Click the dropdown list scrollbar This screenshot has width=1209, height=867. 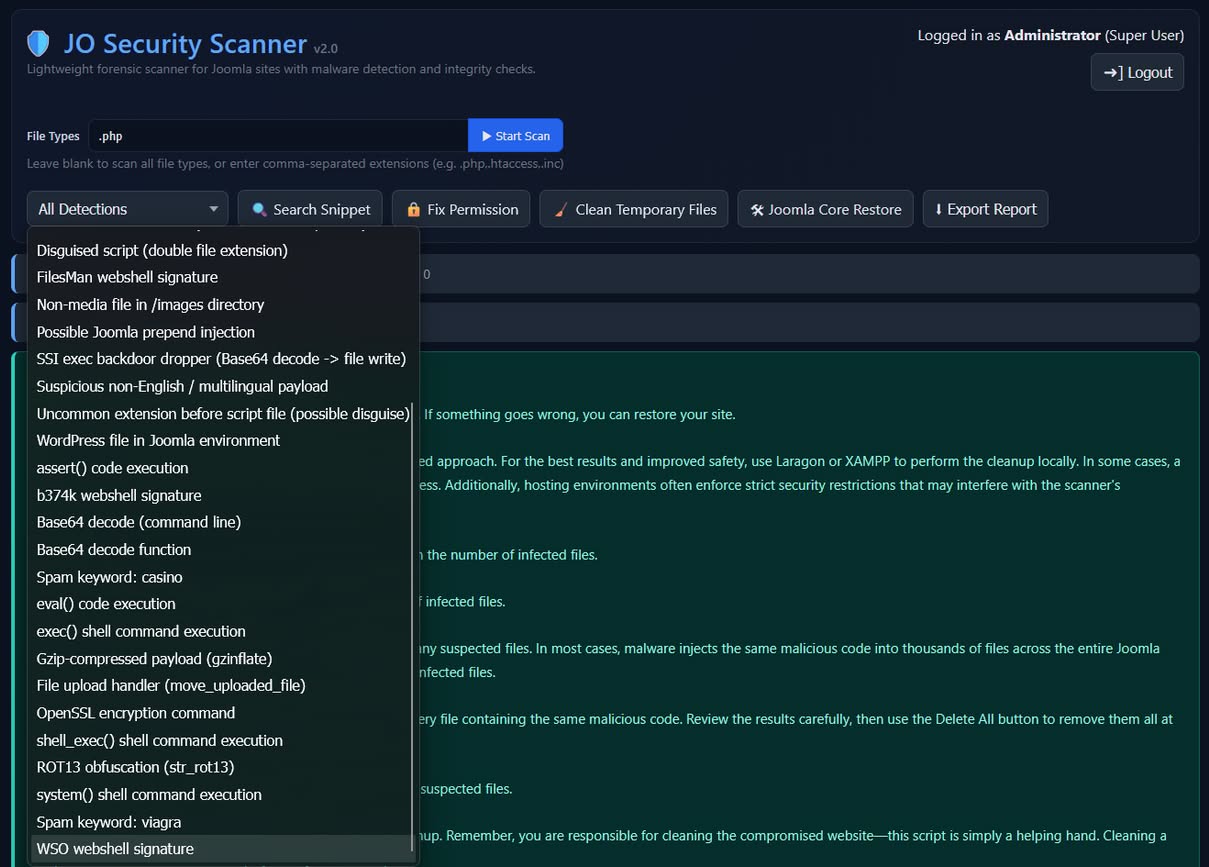click(x=413, y=628)
